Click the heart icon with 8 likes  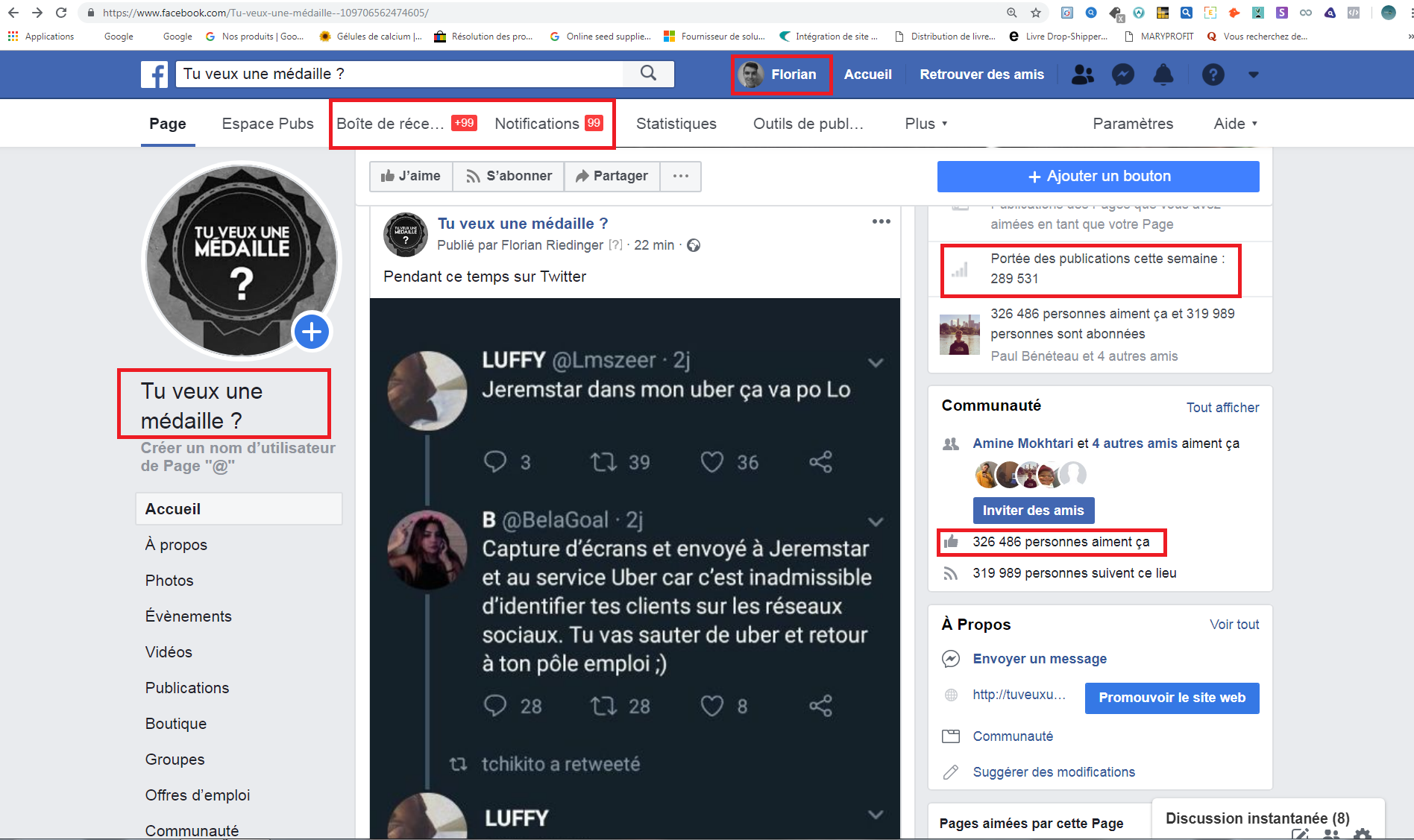[712, 706]
